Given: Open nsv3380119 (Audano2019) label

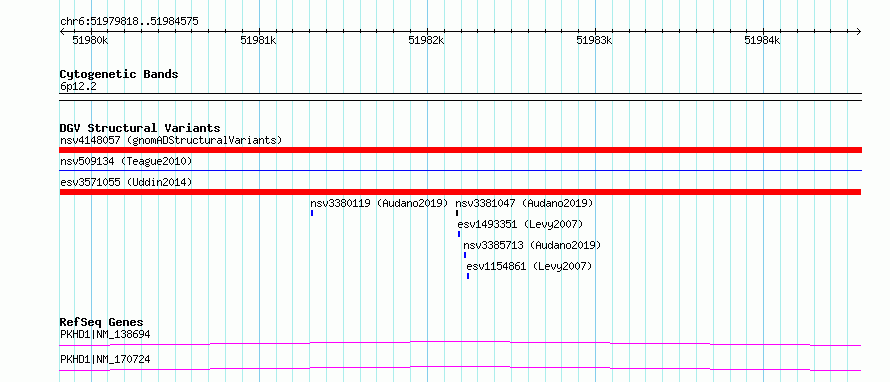Looking at the screenshot, I should (379, 203).
